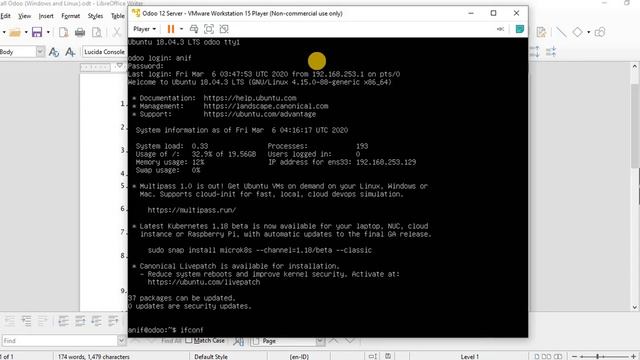Toggle Track Changes icon in LibreOffice toolbar
This screenshot has width=640, height=360.
coord(542,32)
